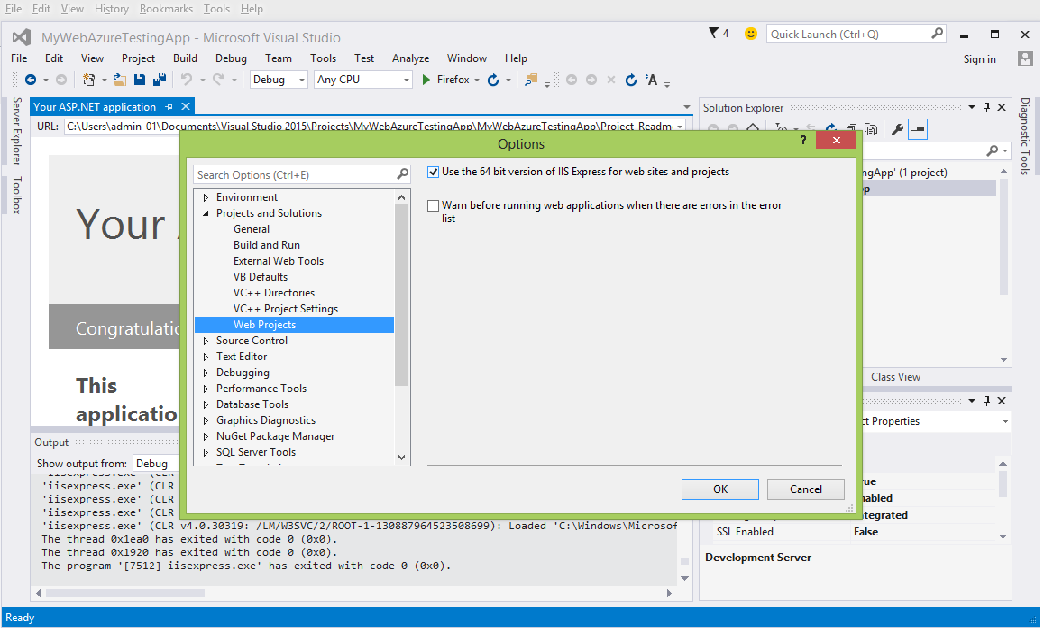Close the 'Your ASP.NET application' document tab
This screenshot has width=1040, height=628.
186,107
